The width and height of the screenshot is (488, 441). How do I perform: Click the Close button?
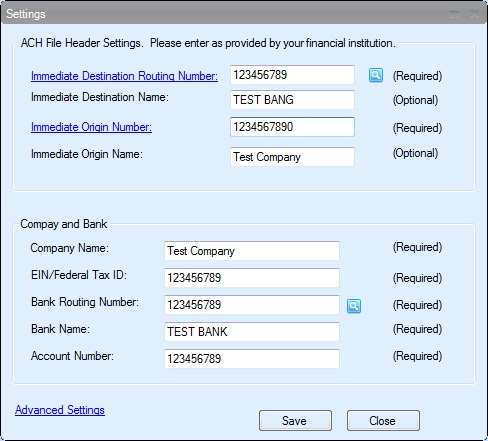coord(383,421)
